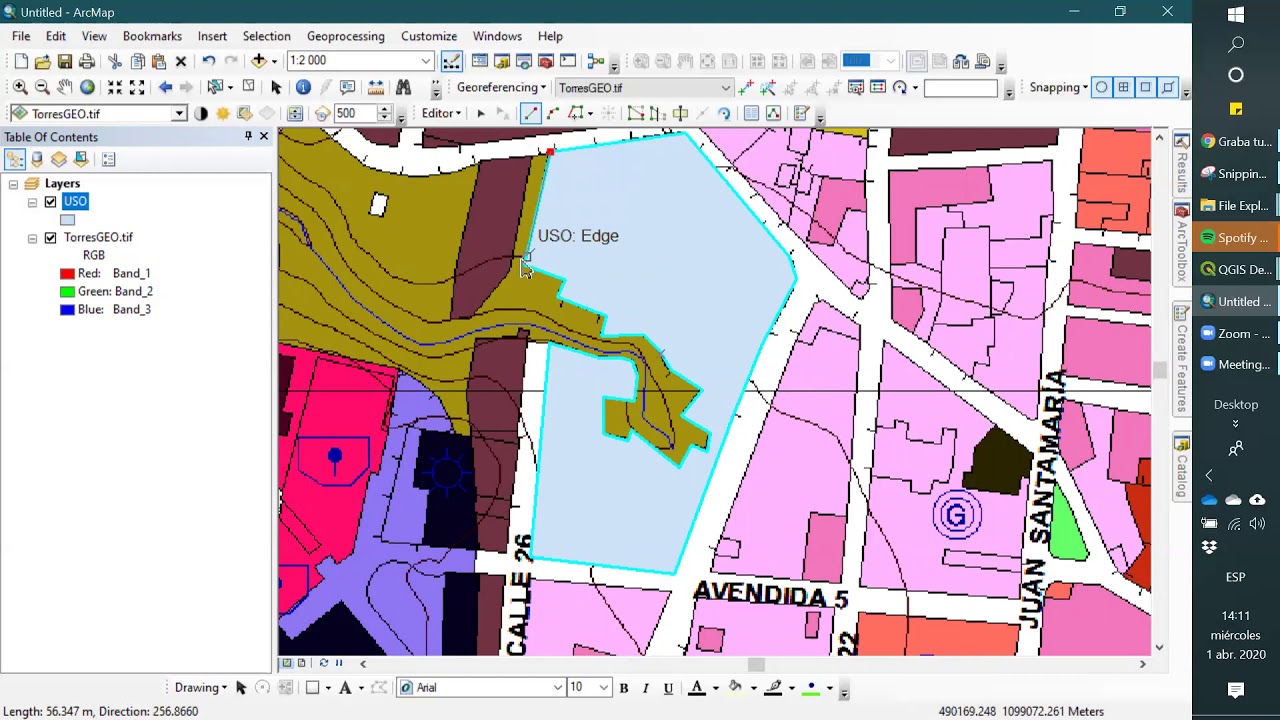Open georeferencing layer dropdown TorresGEO.tif

click(726, 88)
